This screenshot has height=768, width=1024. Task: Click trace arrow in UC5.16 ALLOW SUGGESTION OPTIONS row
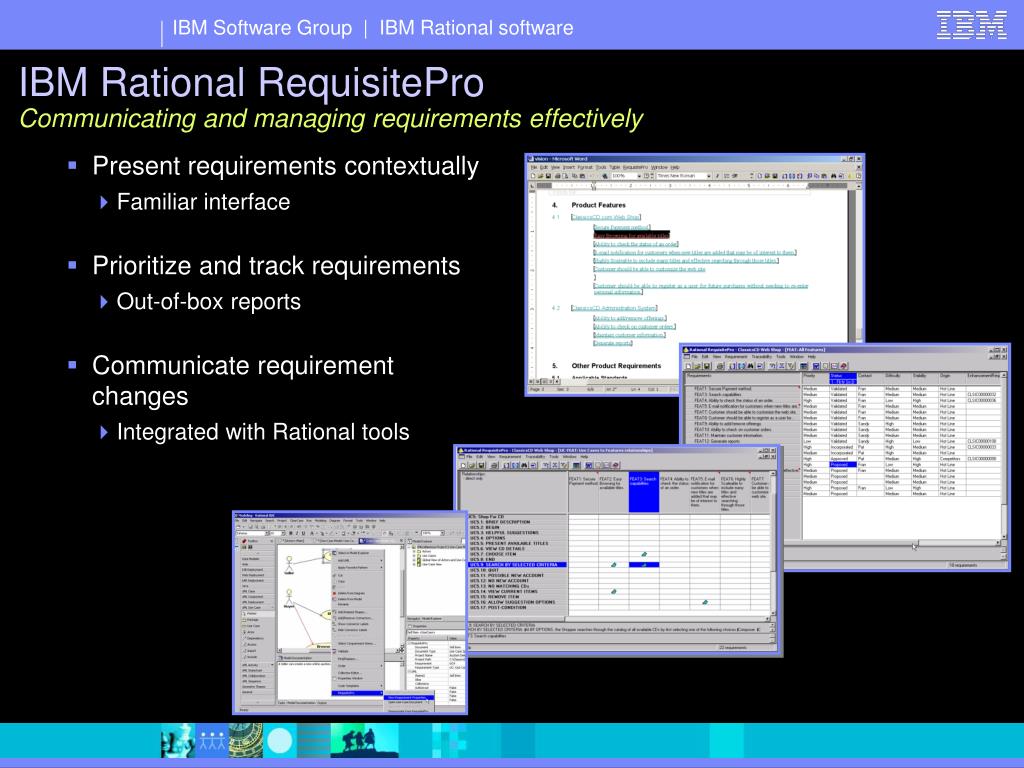coord(705,602)
